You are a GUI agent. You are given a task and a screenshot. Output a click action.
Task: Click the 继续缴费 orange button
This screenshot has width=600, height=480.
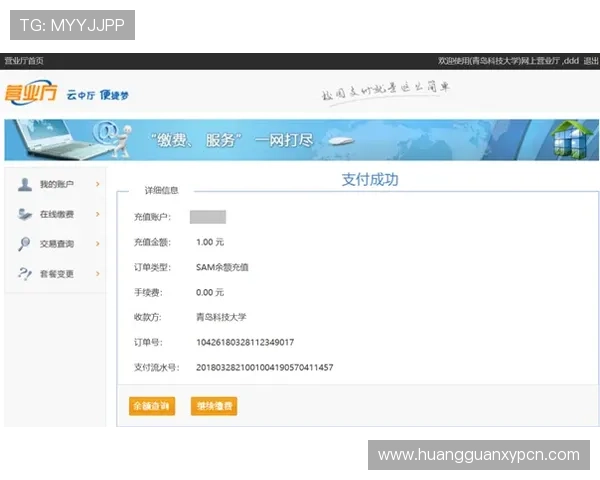pyautogui.click(x=214, y=406)
